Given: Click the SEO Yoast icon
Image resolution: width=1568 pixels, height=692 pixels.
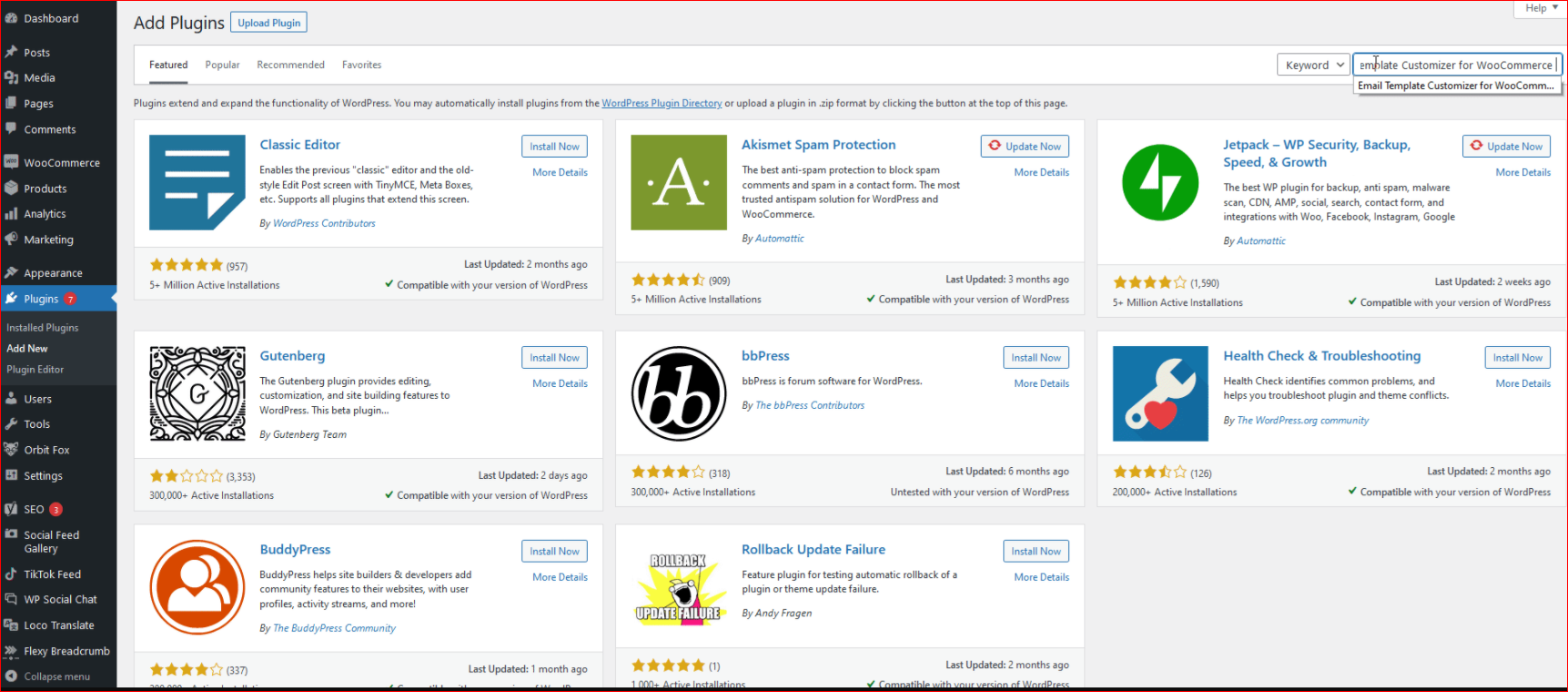Looking at the screenshot, I should click(11, 509).
